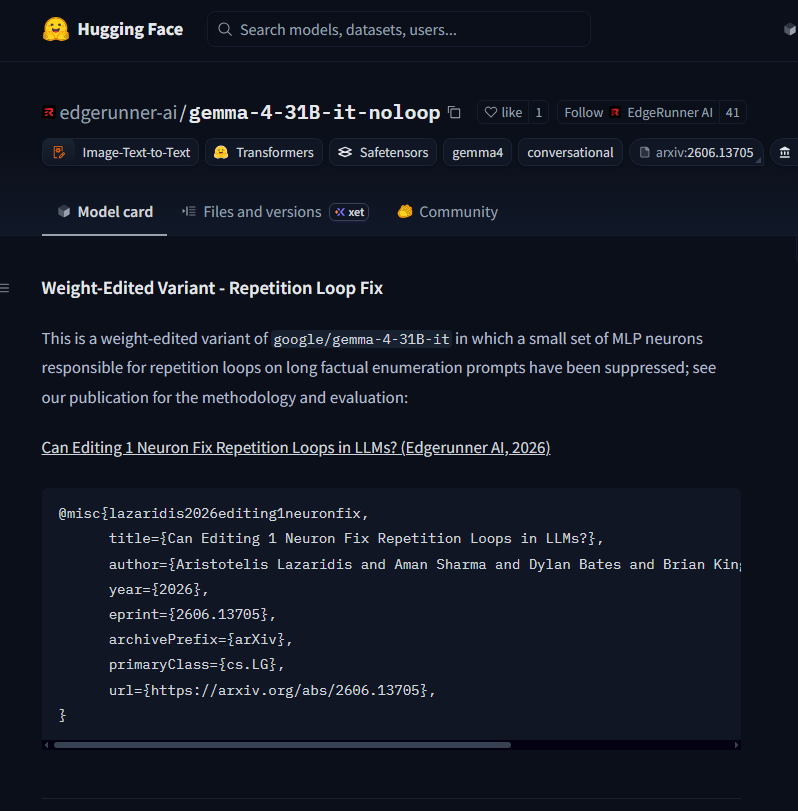Click the heart like icon
Viewport: 798px width, 811px height.
(491, 112)
